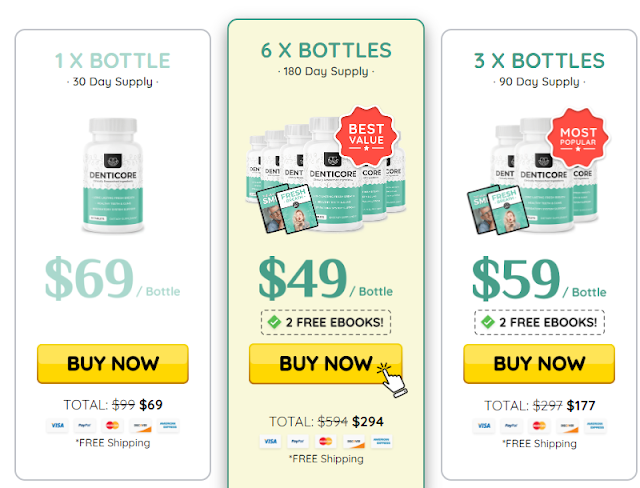Click American Express icon in 1 bottle card
Viewport: 640px width, 488px height.
pyautogui.click(x=166, y=425)
